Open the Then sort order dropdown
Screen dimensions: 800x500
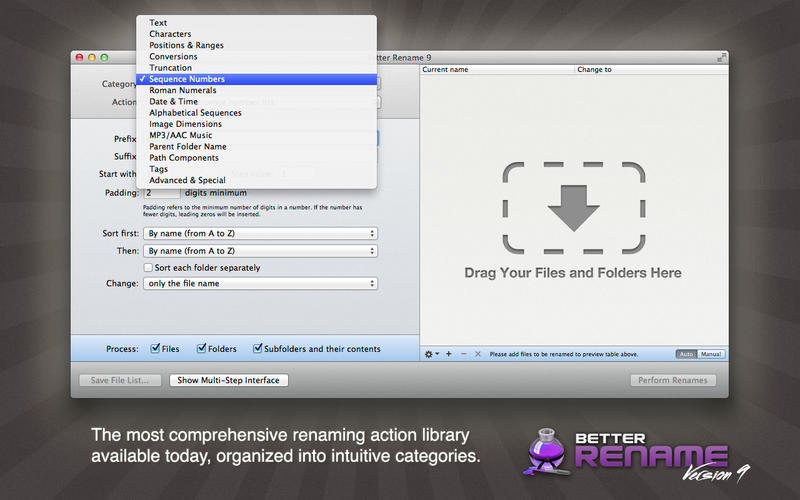point(260,251)
